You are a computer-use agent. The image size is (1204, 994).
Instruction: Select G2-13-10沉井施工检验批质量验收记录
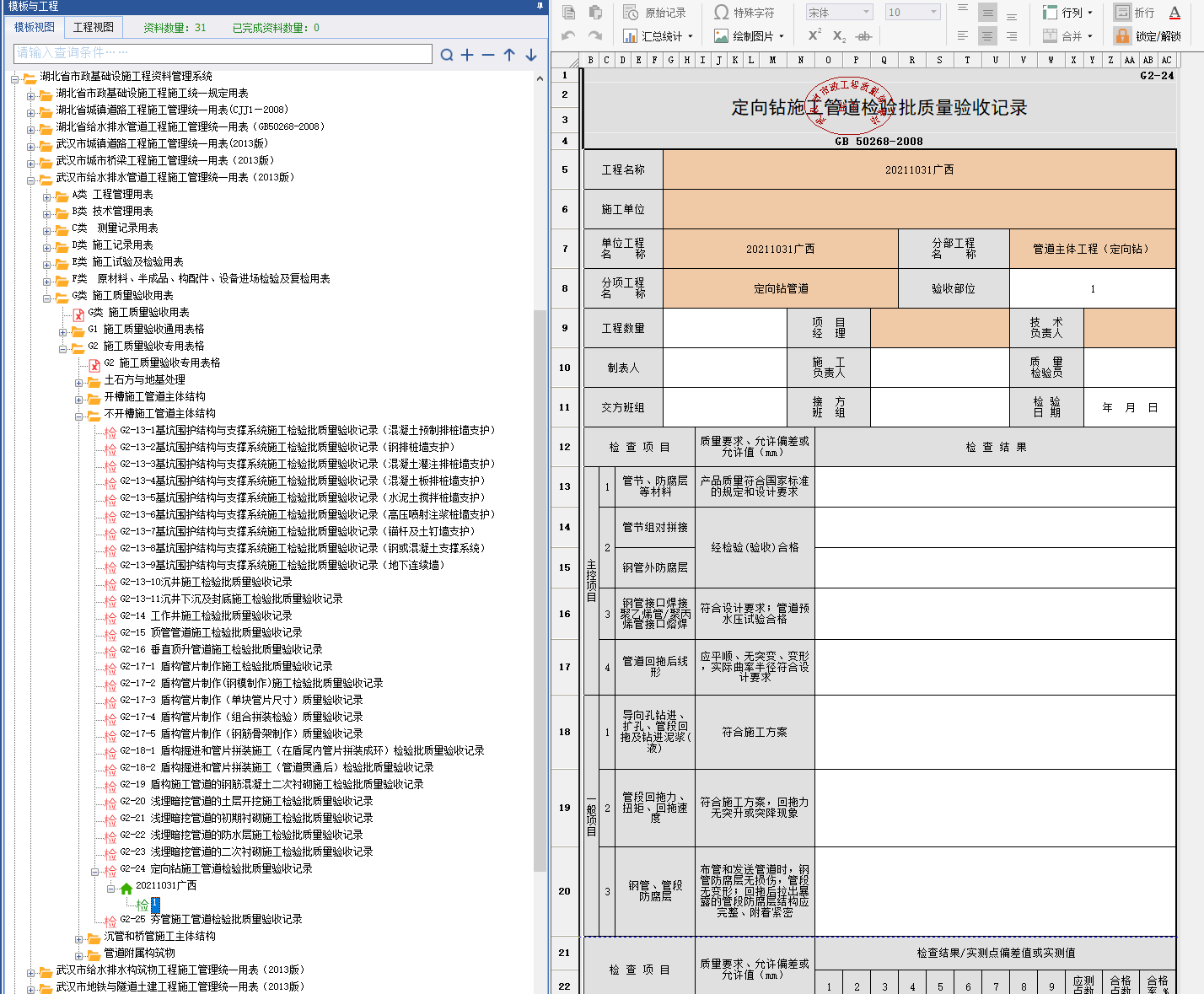click(206, 583)
